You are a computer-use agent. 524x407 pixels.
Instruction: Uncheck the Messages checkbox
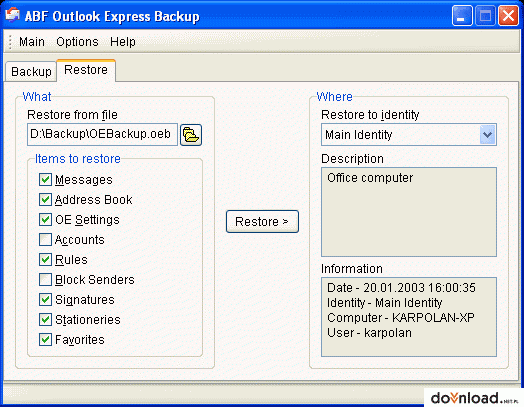click(45, 179)
